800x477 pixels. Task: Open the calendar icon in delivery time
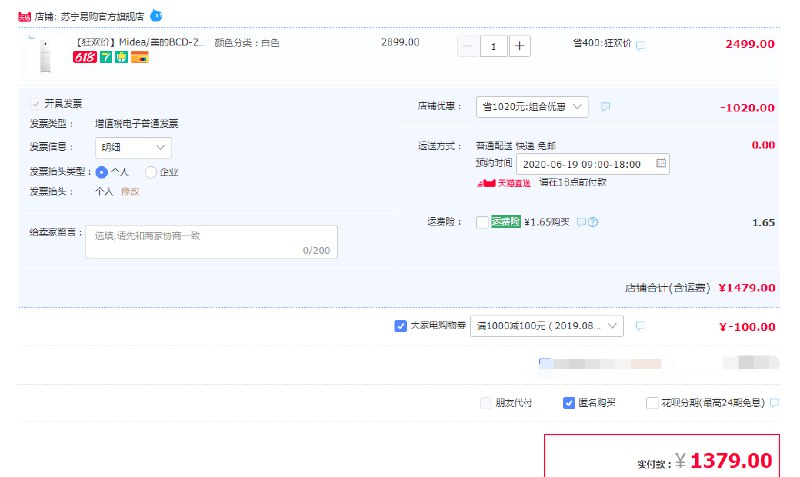pos(661,163)
